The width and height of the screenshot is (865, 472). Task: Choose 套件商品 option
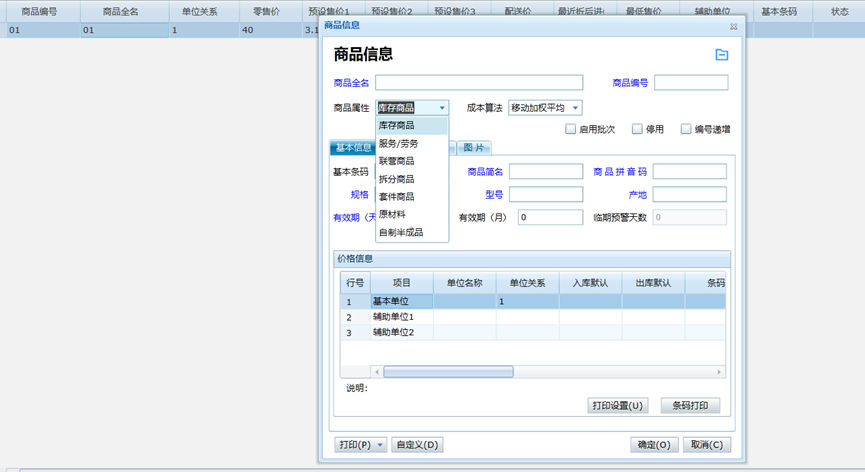[412, 196]
